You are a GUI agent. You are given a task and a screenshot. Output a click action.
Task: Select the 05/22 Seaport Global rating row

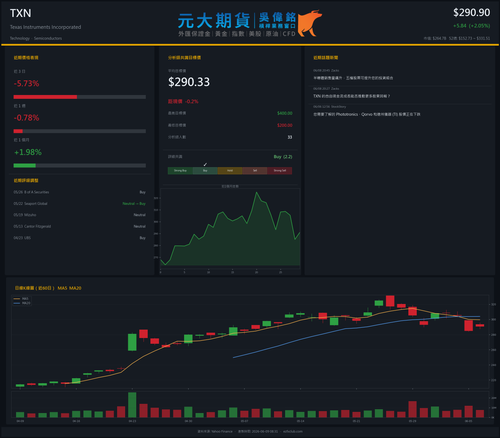(80, 204)
